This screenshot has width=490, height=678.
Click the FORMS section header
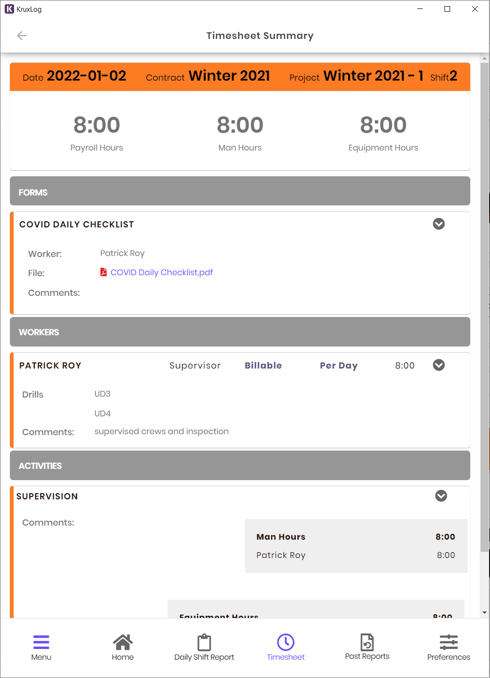(240, 191)
